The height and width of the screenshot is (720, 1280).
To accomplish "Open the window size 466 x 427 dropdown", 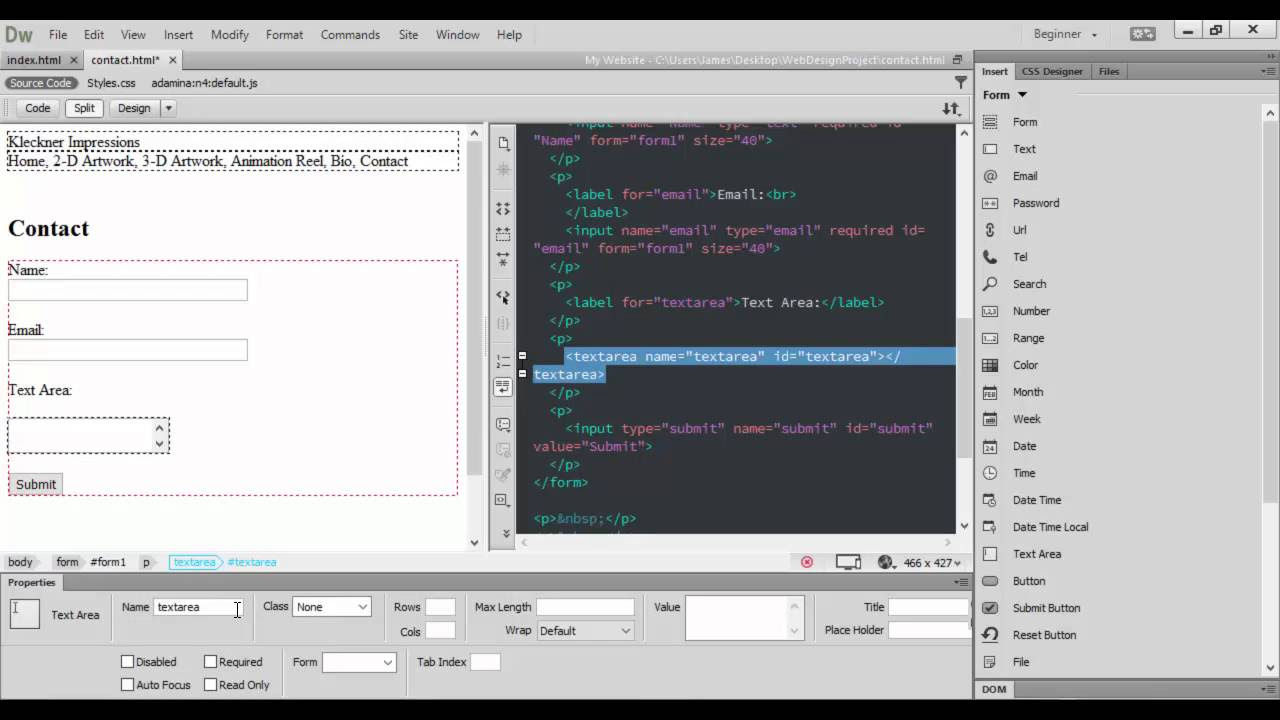I will coord(932,563).
